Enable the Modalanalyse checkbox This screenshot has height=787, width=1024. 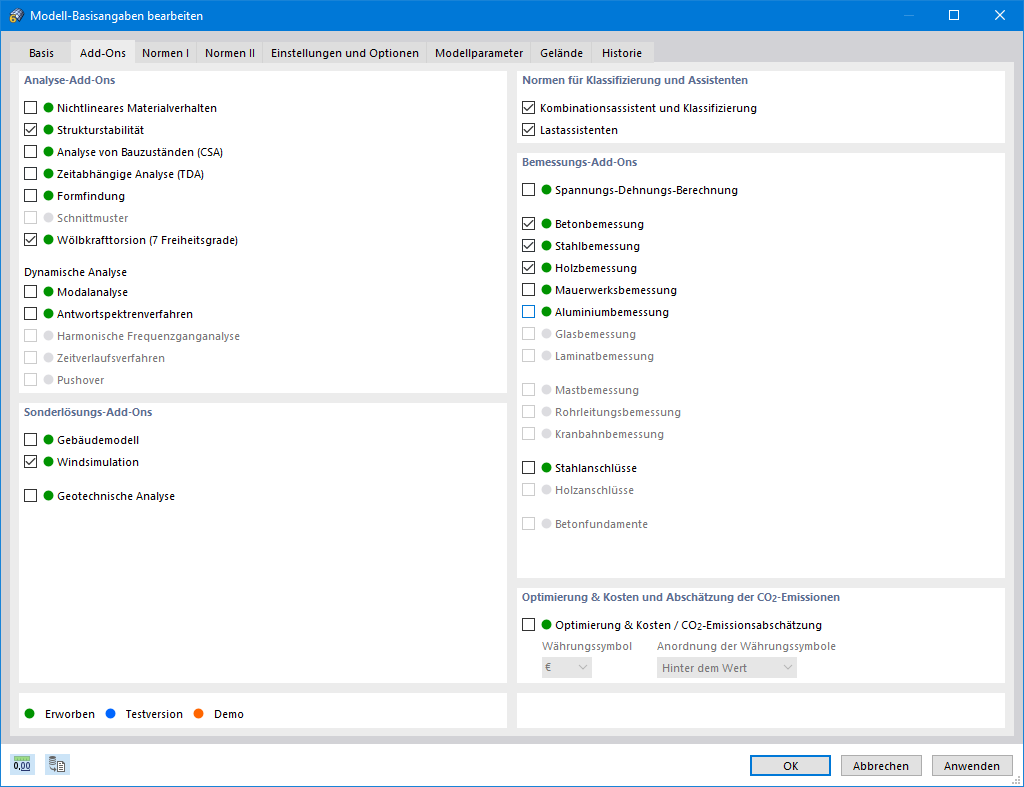[x=30, y=291]
